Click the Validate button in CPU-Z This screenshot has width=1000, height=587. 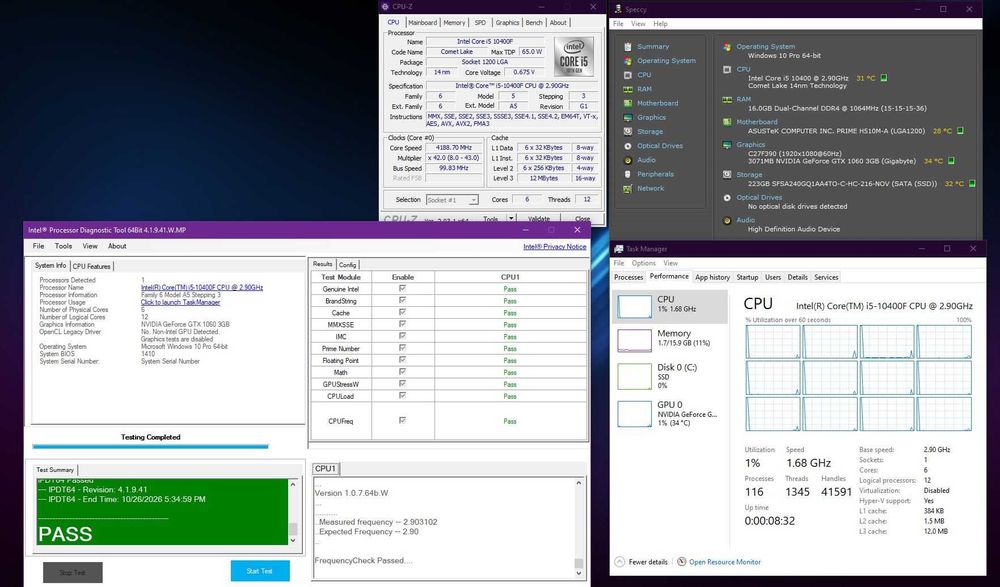pyautogui.click(x=540, y=219)
